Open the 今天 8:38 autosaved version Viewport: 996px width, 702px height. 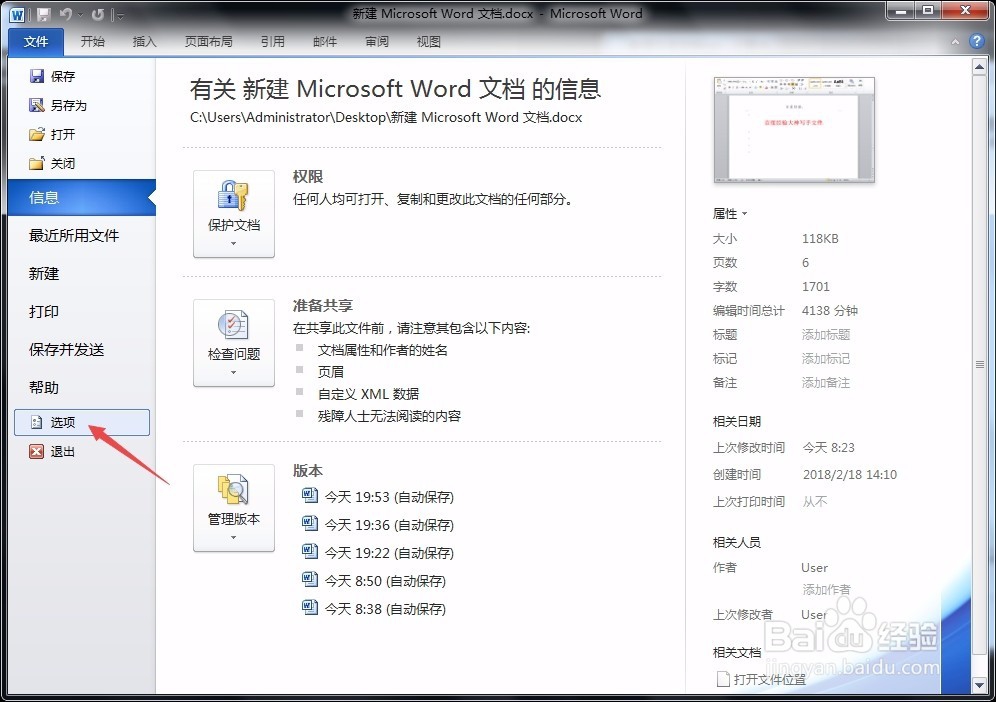(x=374, y=609)
